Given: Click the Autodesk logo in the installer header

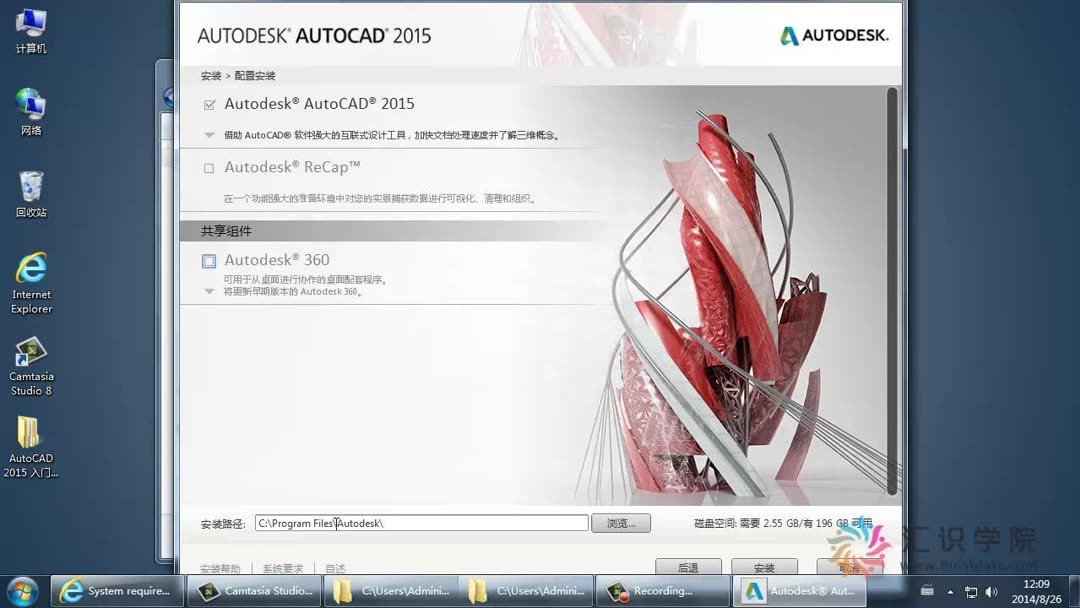Looking at the screenshot, I should (833, 34).
